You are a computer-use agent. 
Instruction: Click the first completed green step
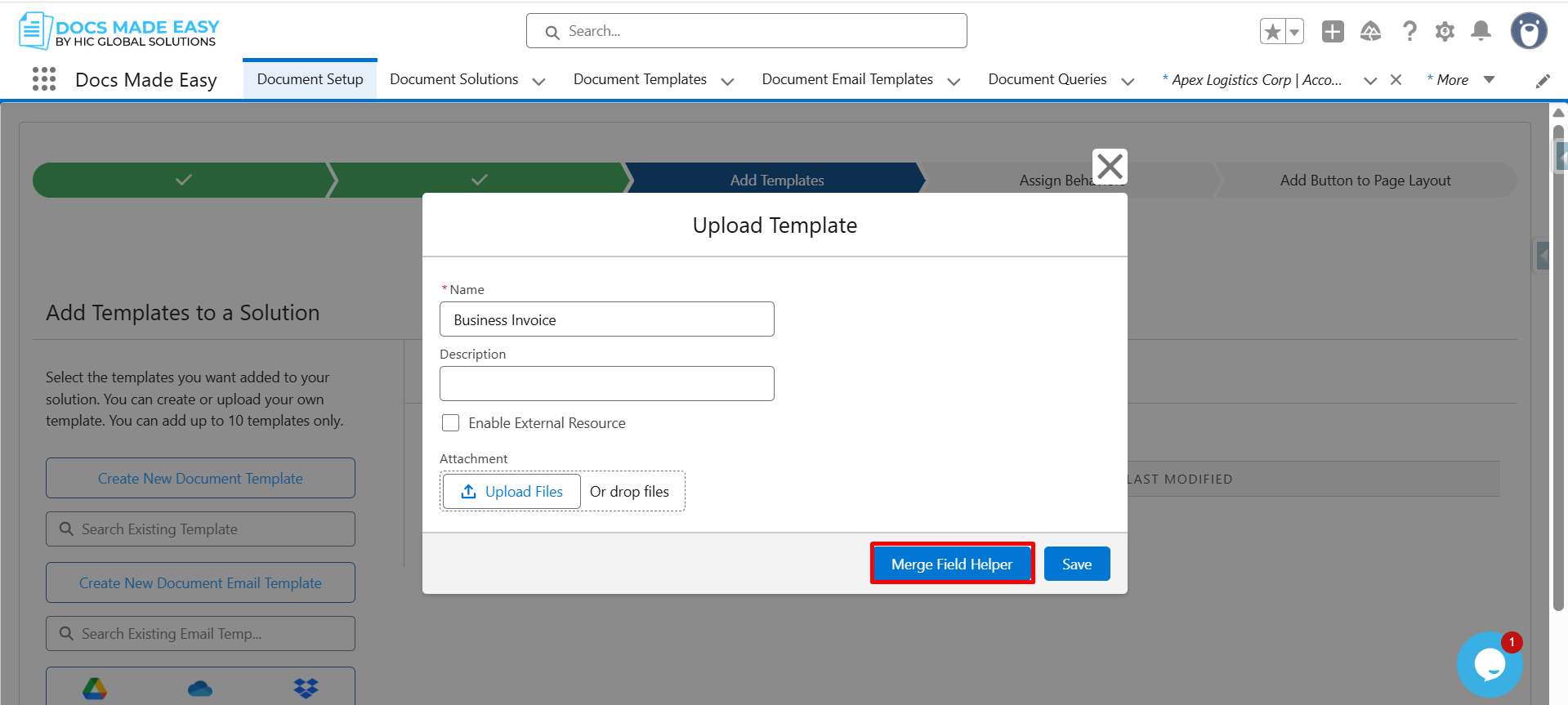[184, 180]
